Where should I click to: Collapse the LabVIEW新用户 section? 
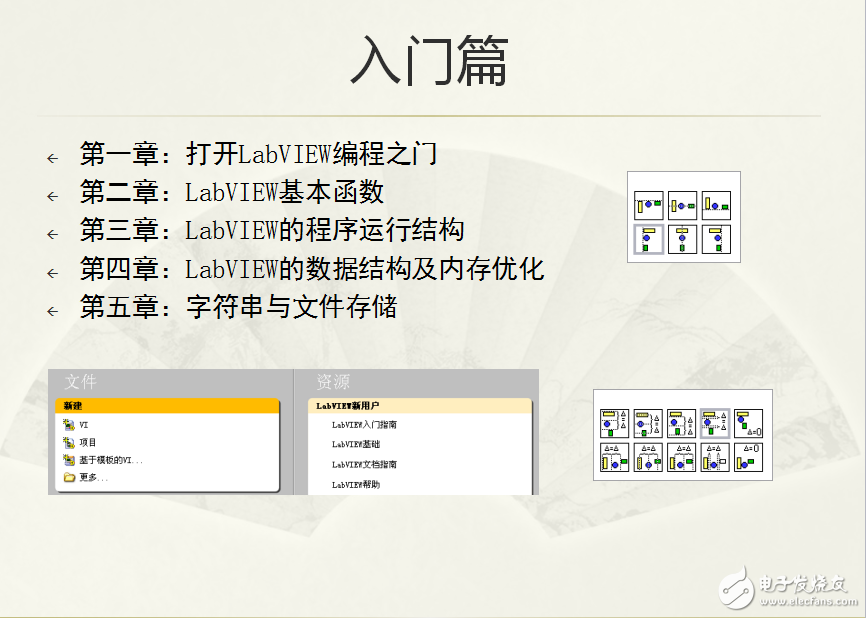(x=349, y=404)
